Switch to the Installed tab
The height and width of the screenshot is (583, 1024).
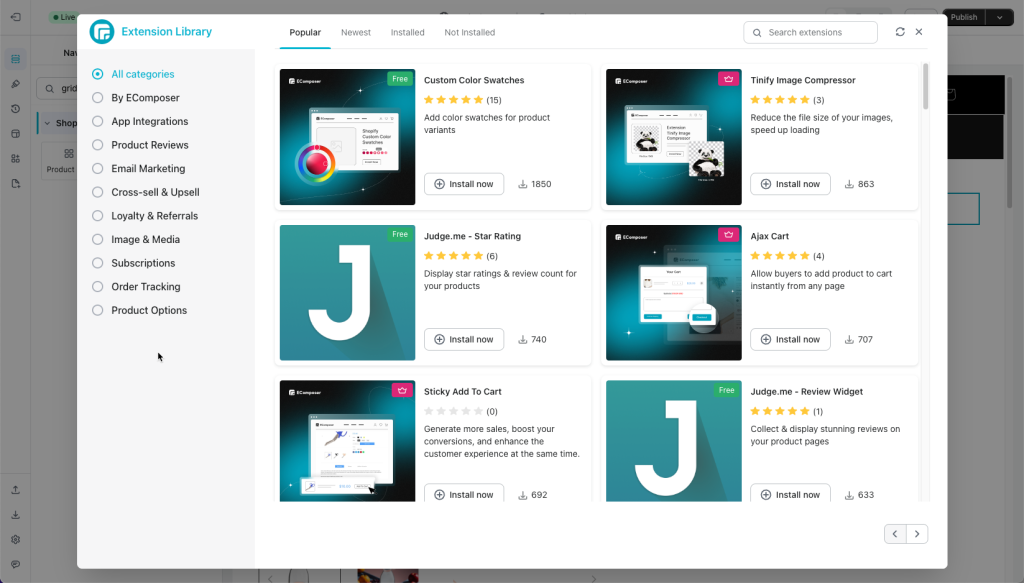408,33
